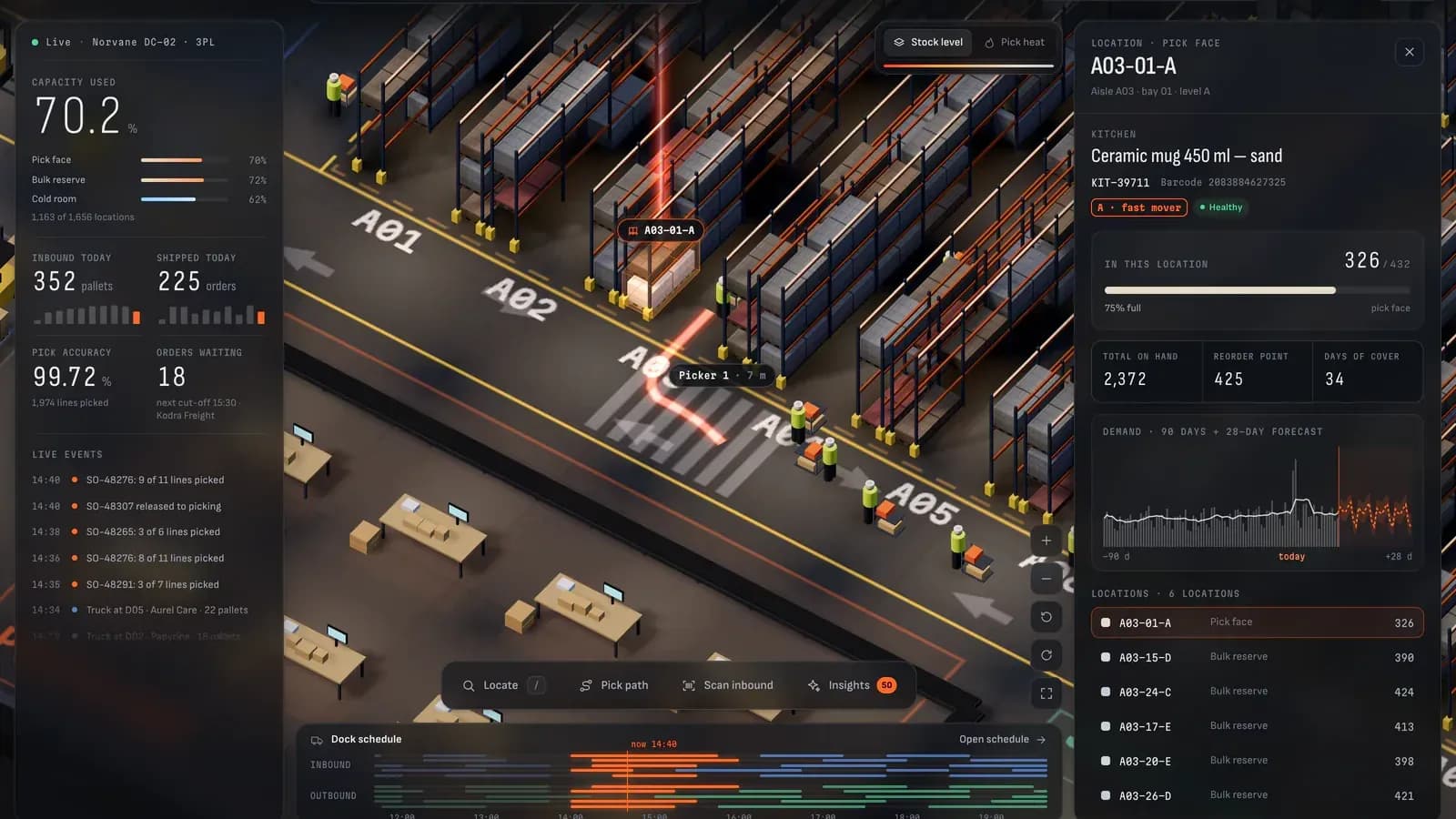Switch to Pick heat view
The height and width of the screenshot is (819, 1456).
(x=1014, y=42)
